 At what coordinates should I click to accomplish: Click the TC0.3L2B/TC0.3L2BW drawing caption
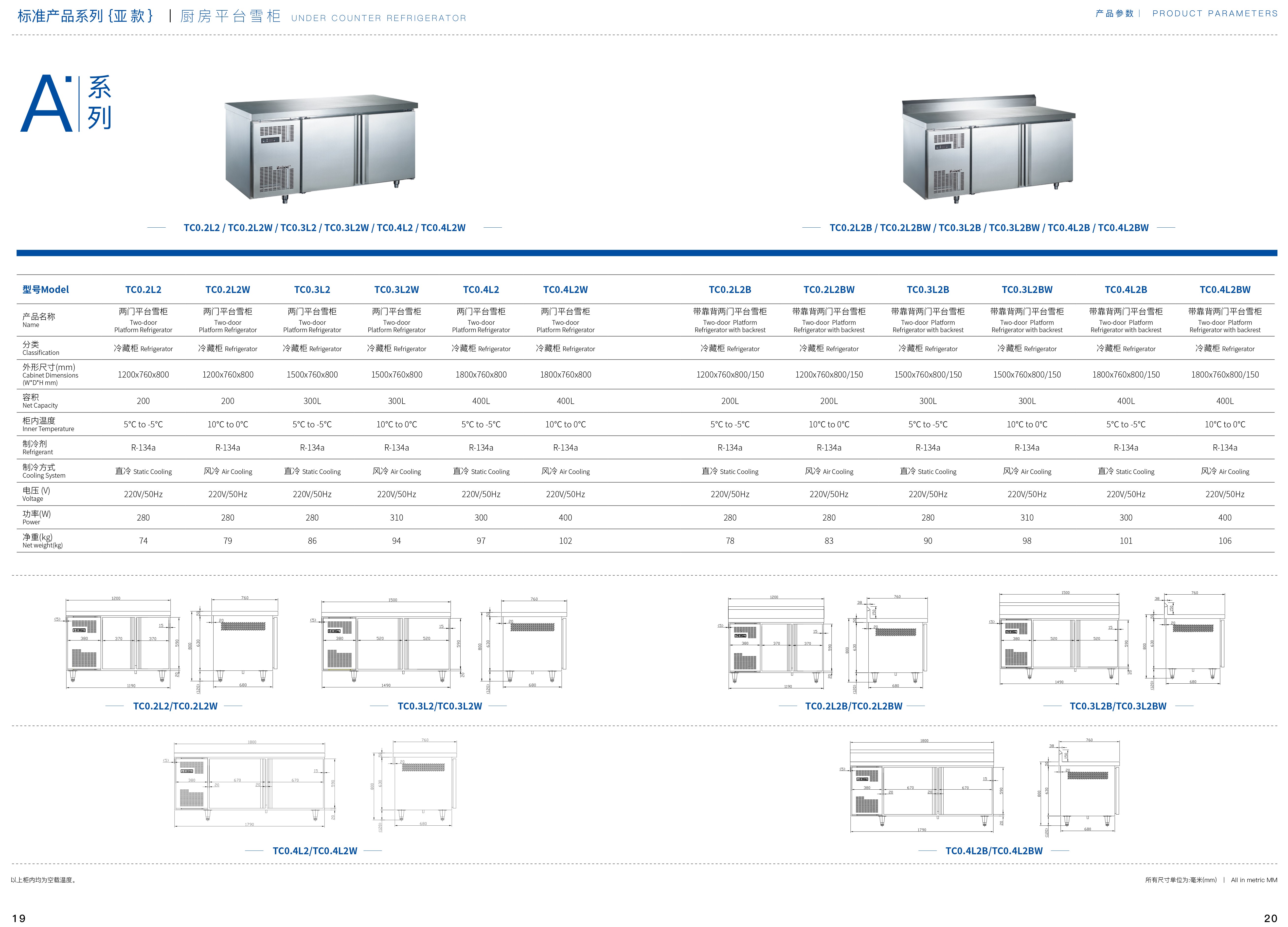1118,706
